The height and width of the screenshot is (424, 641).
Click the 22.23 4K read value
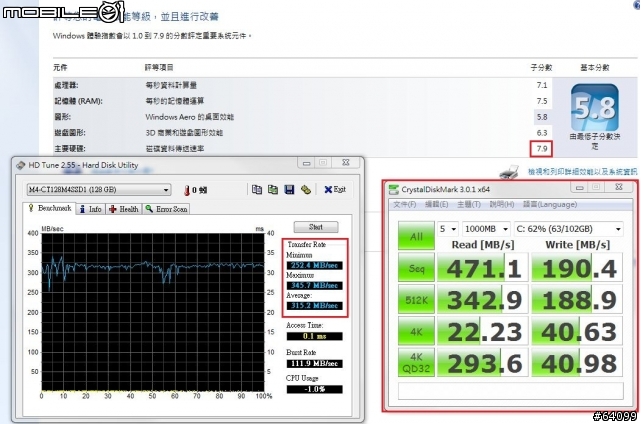483,332
